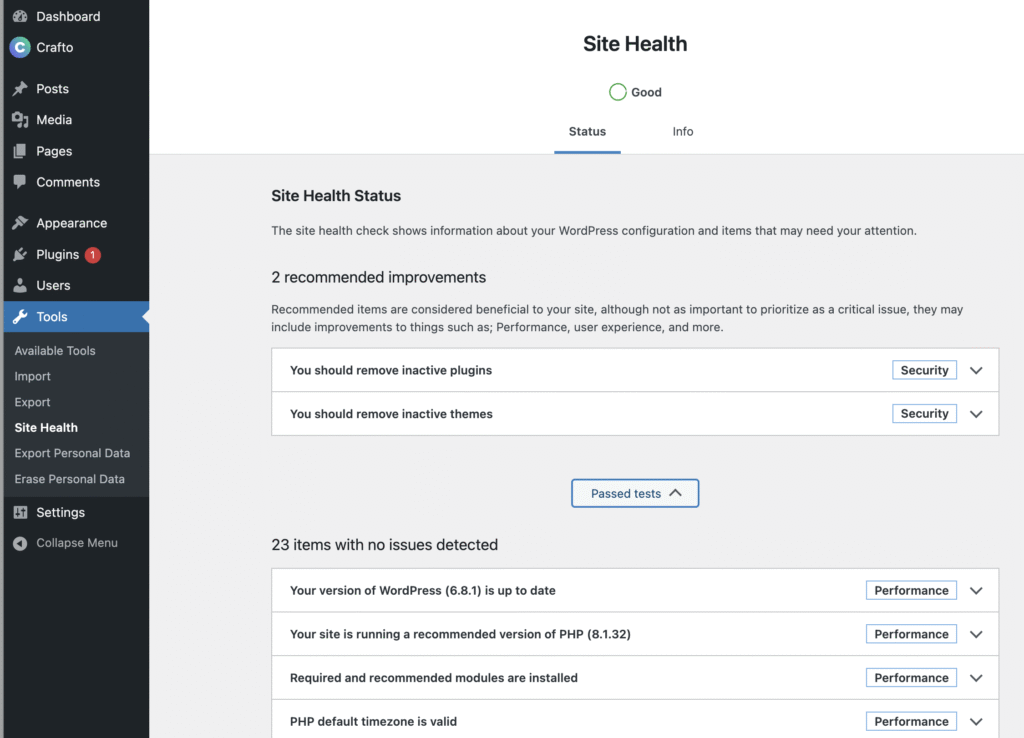The width and height of the screenshot is (1024, 738).
Task: Click the Crafto logo icon
Action: [x=20, y=47]
